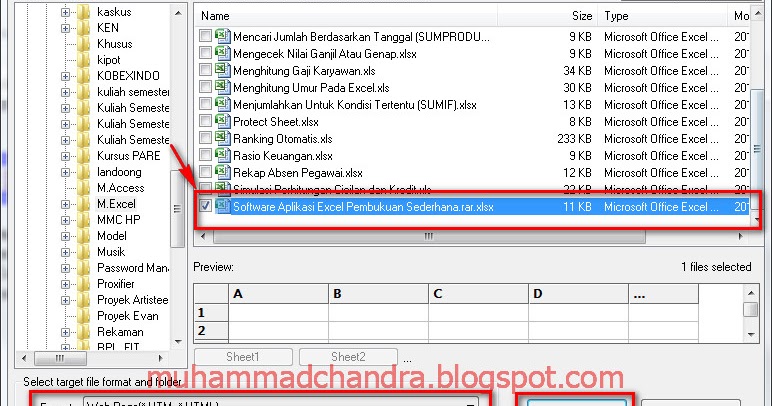
Task: Click the folder tree scroll up arrow
Action: pos(178,13)
